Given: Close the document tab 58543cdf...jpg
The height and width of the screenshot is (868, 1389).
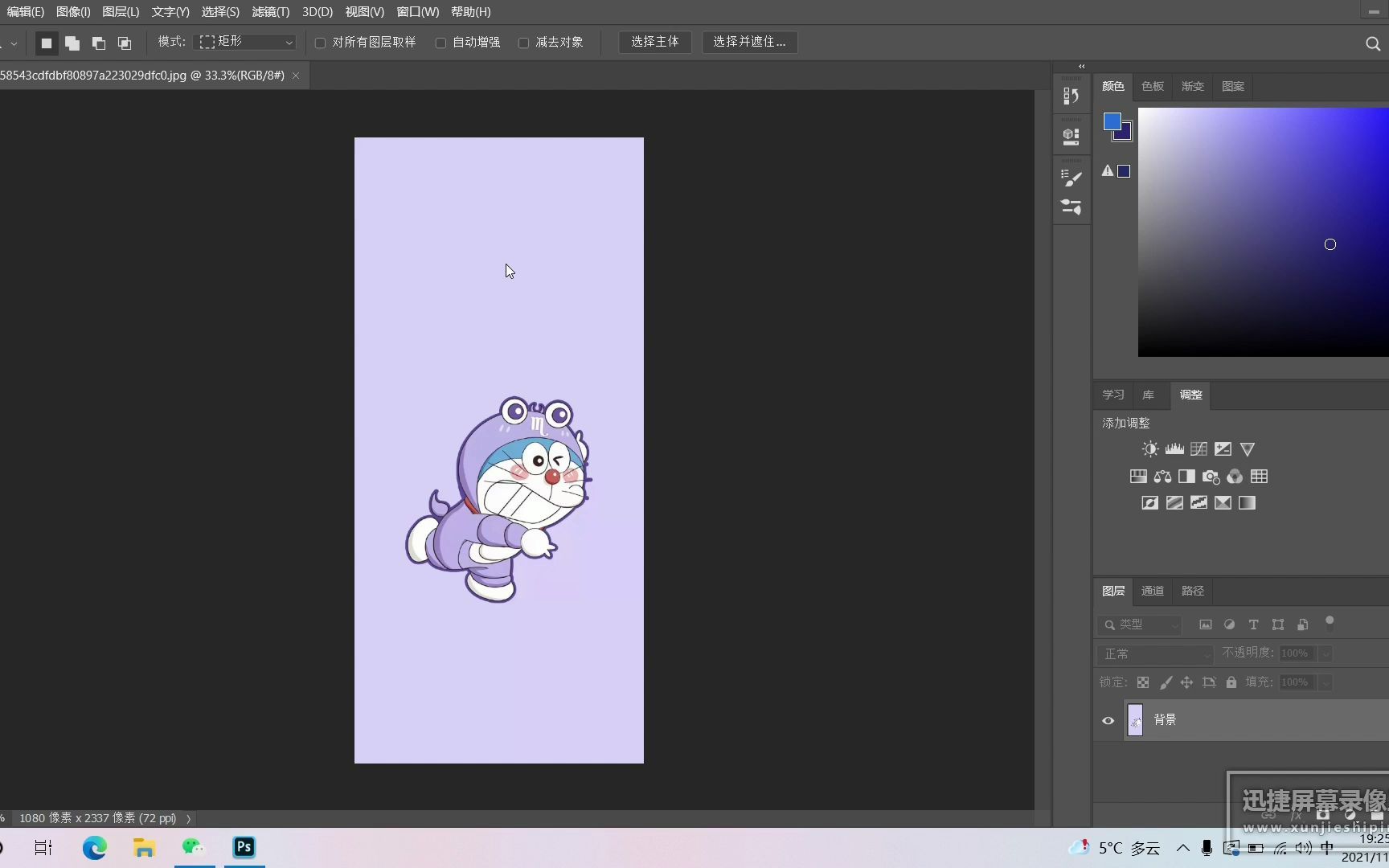Looking at the screenshot, I should pyautogui.click(x=296, y=76).
